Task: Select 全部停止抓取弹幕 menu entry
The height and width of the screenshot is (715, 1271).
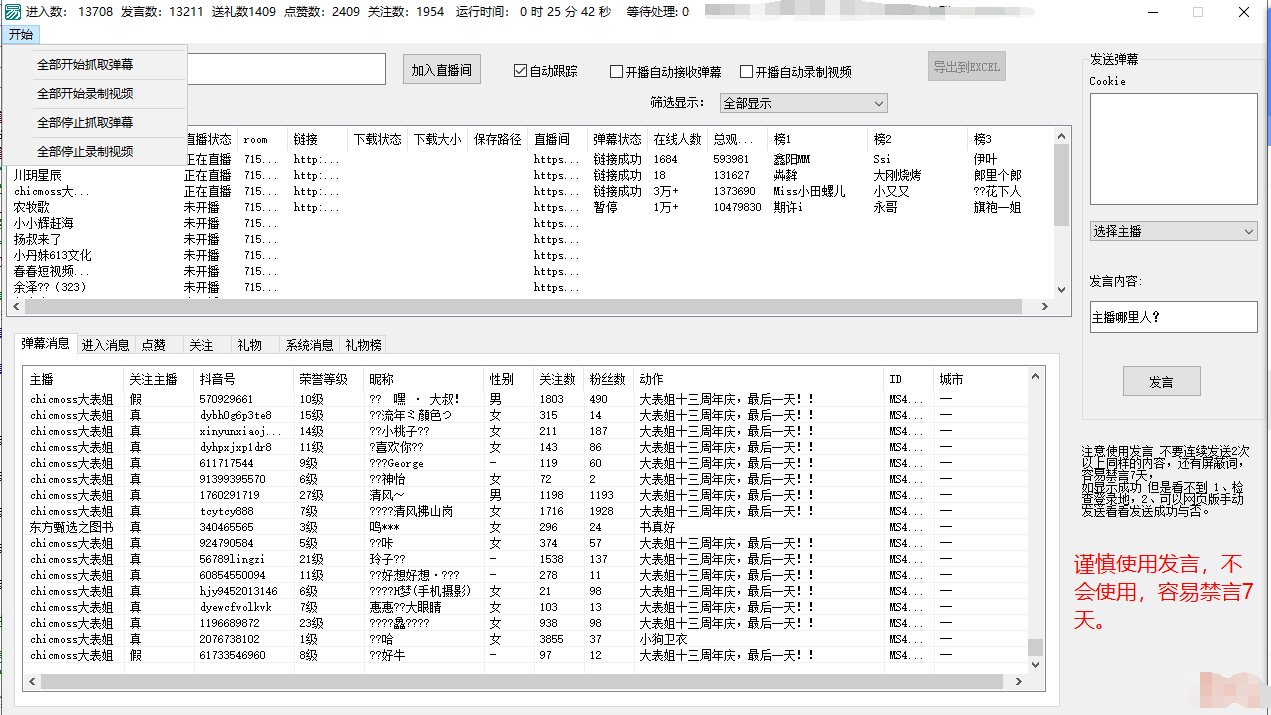Action: pyautogui.click(x=85, y=123)
